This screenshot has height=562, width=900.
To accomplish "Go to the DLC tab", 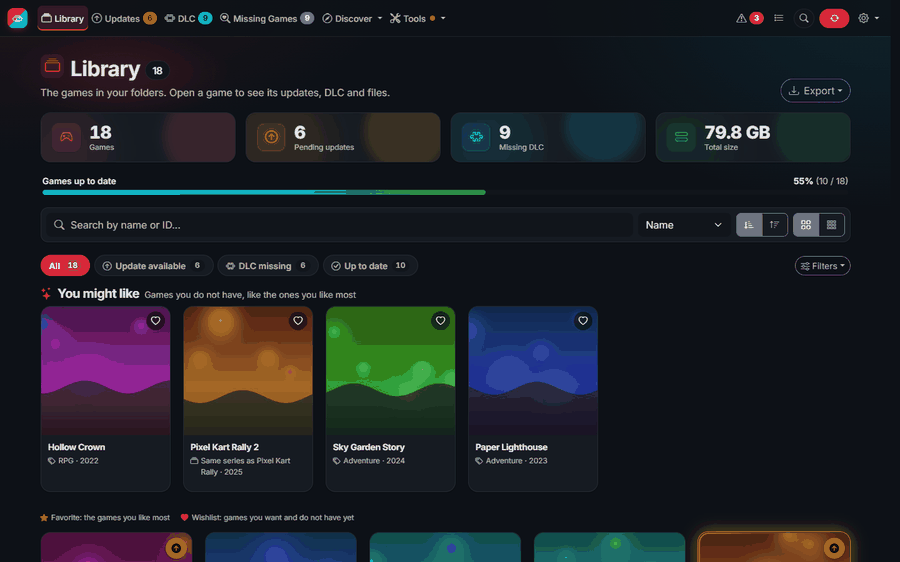I will pos(188,18).
